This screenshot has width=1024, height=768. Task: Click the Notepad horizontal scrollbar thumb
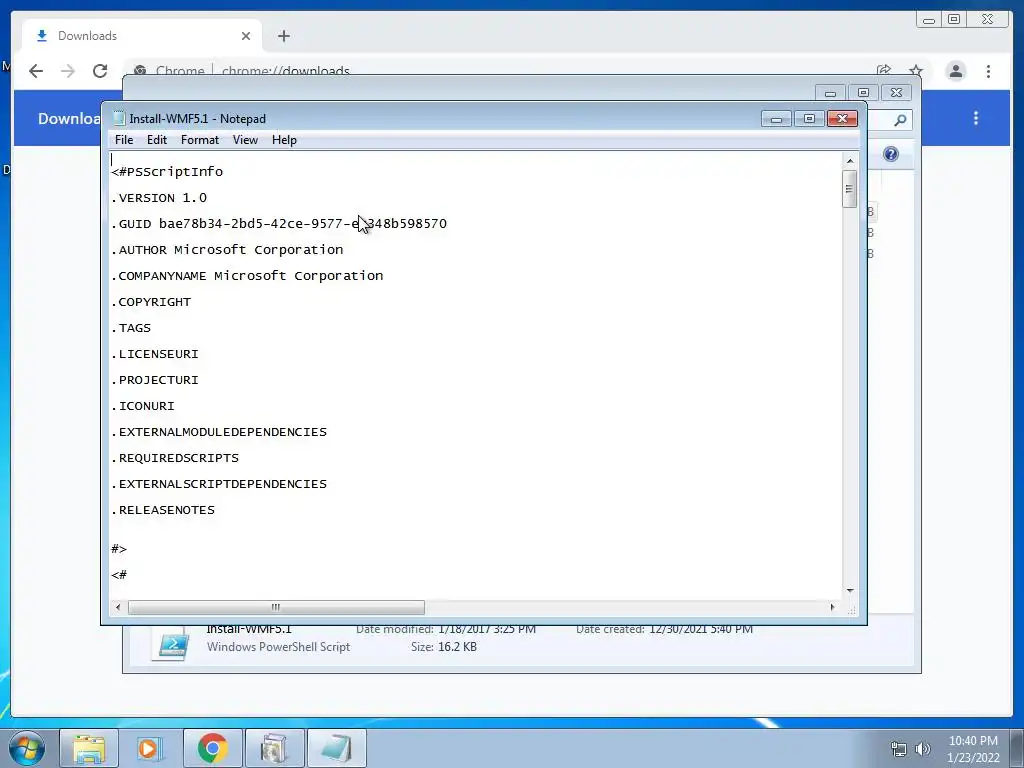[x=276, y=607]
